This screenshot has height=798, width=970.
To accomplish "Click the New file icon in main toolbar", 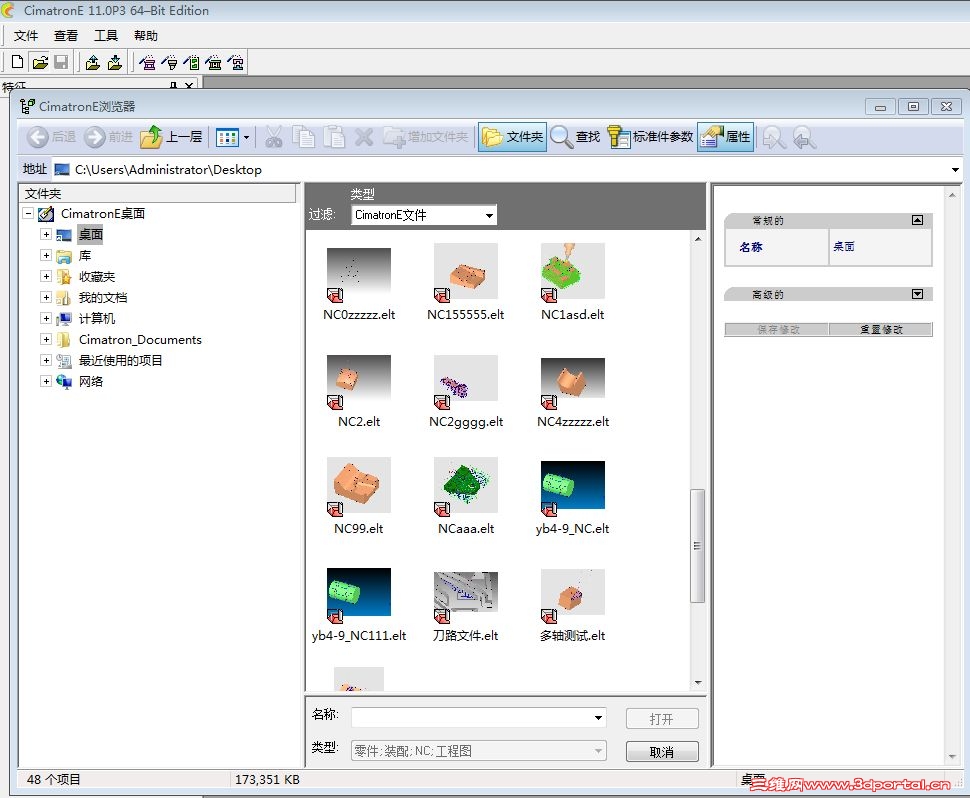I will (x=17, y=62).
